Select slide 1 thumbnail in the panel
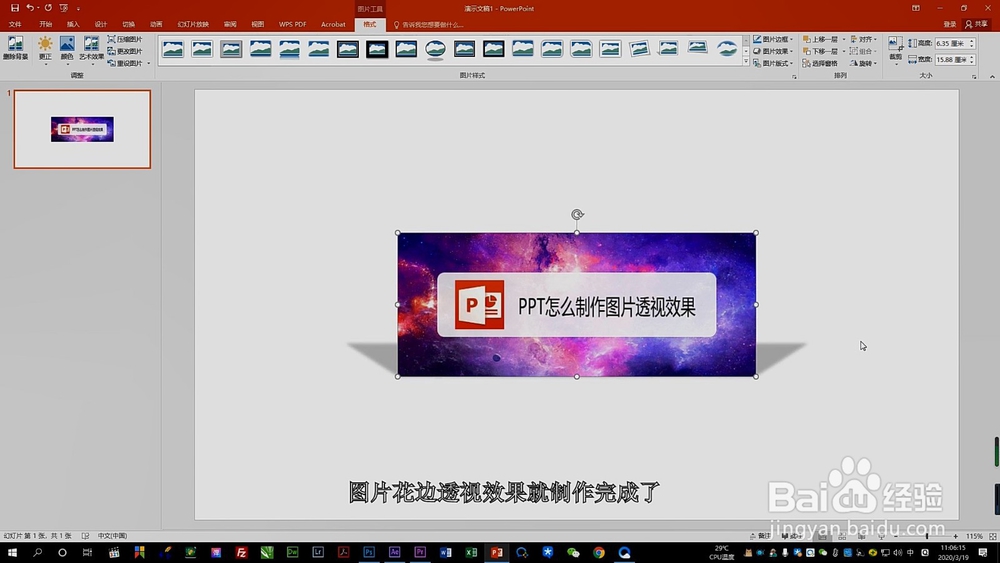1000x563 pixels. tap(82, 129)
